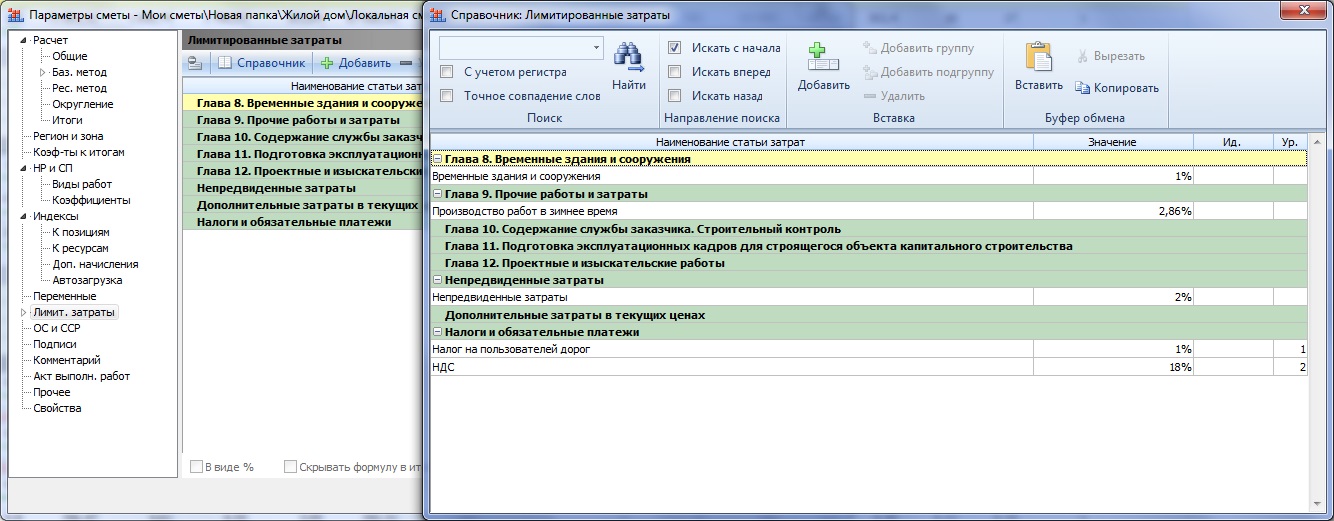This screenshot has width=1334, height=521.
Task: Select the НДС row in the table
Action: point(730,367)
